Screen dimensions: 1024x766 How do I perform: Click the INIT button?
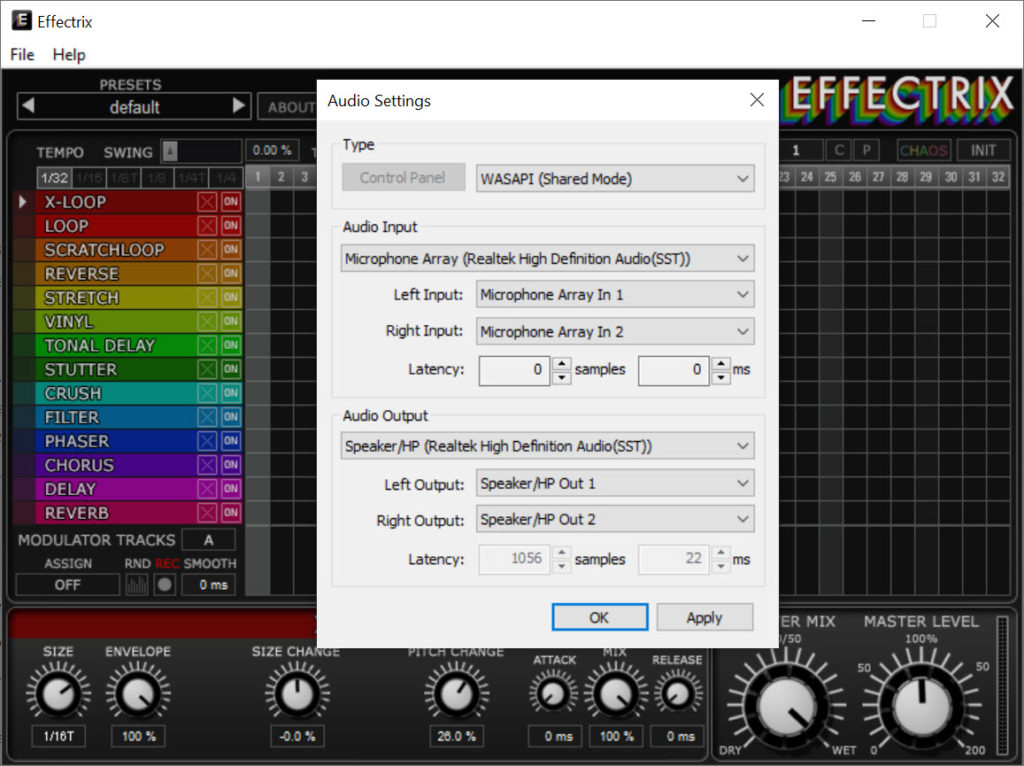point(983,151)
